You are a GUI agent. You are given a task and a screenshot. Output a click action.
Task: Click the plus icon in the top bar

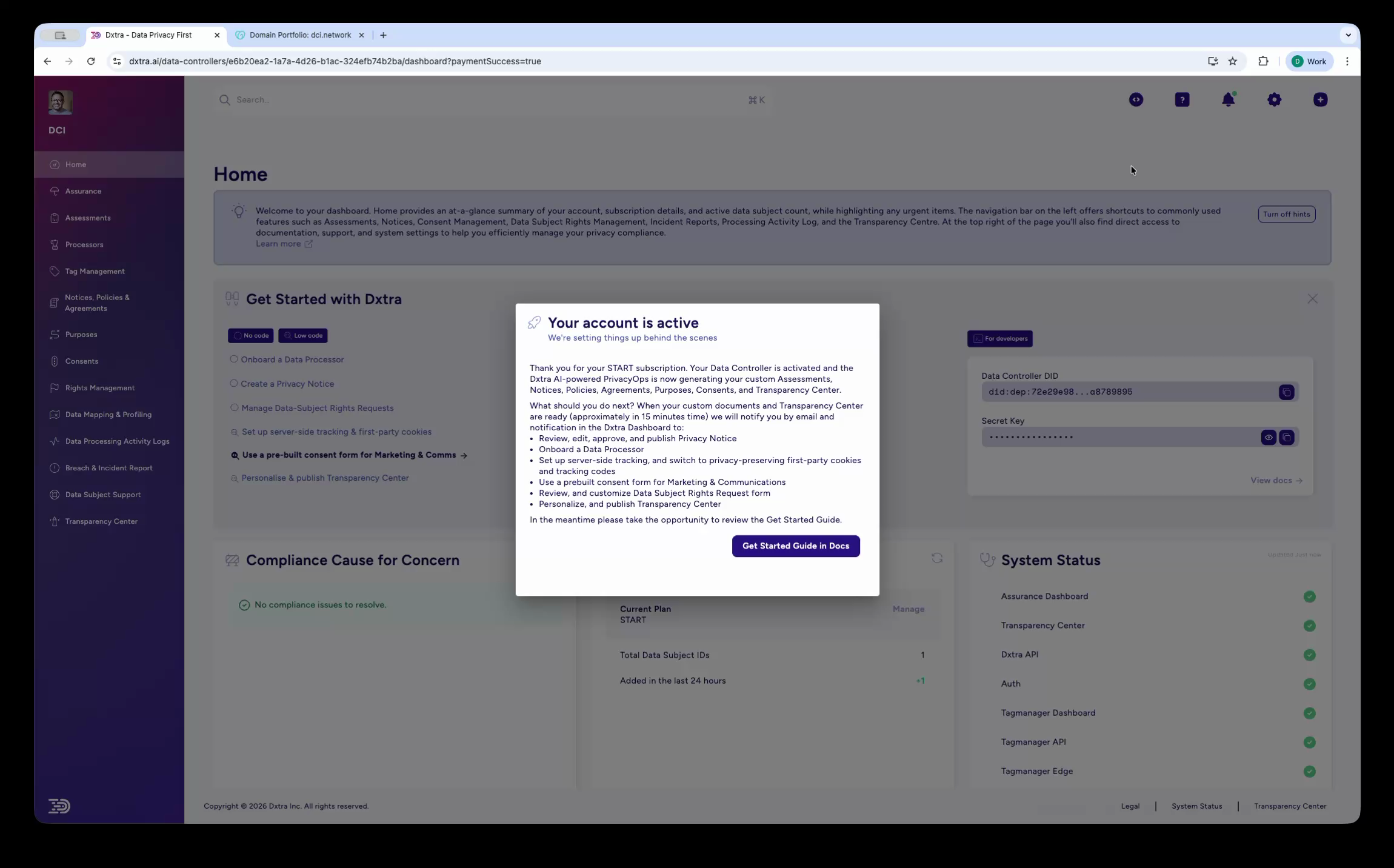click(1320, 99)
